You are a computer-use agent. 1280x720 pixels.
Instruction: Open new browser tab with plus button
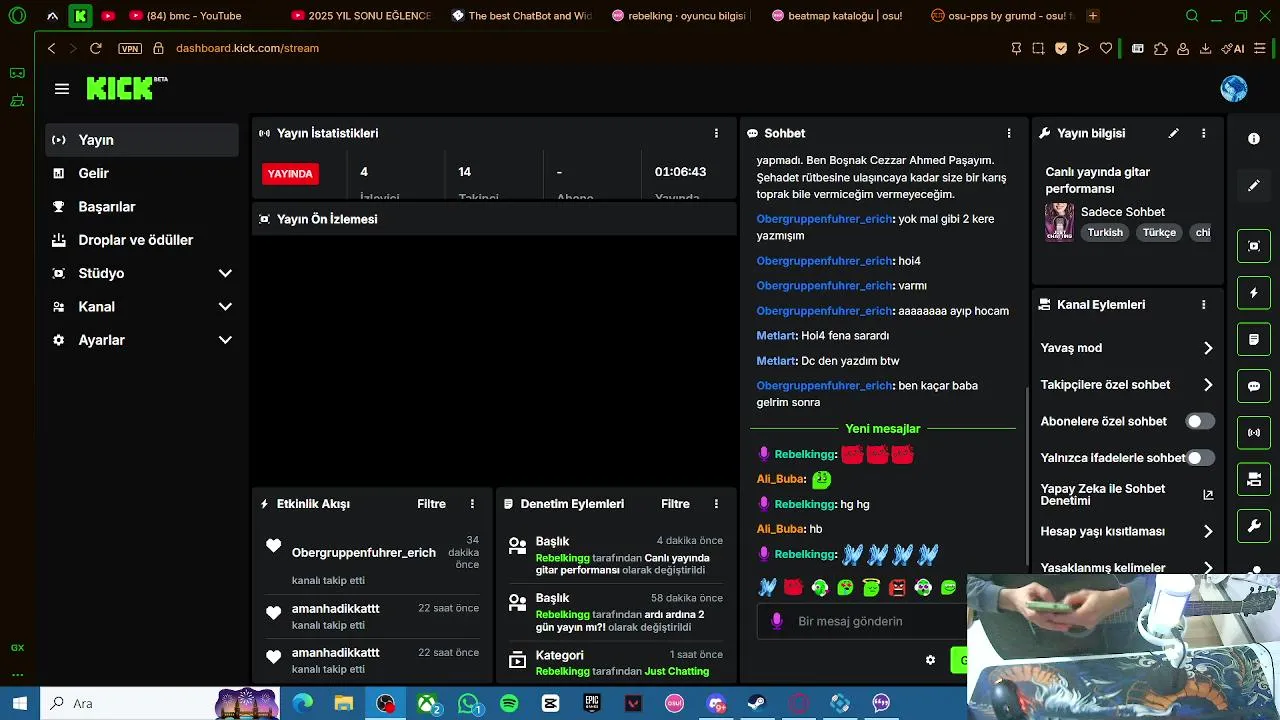point(1093,16)
